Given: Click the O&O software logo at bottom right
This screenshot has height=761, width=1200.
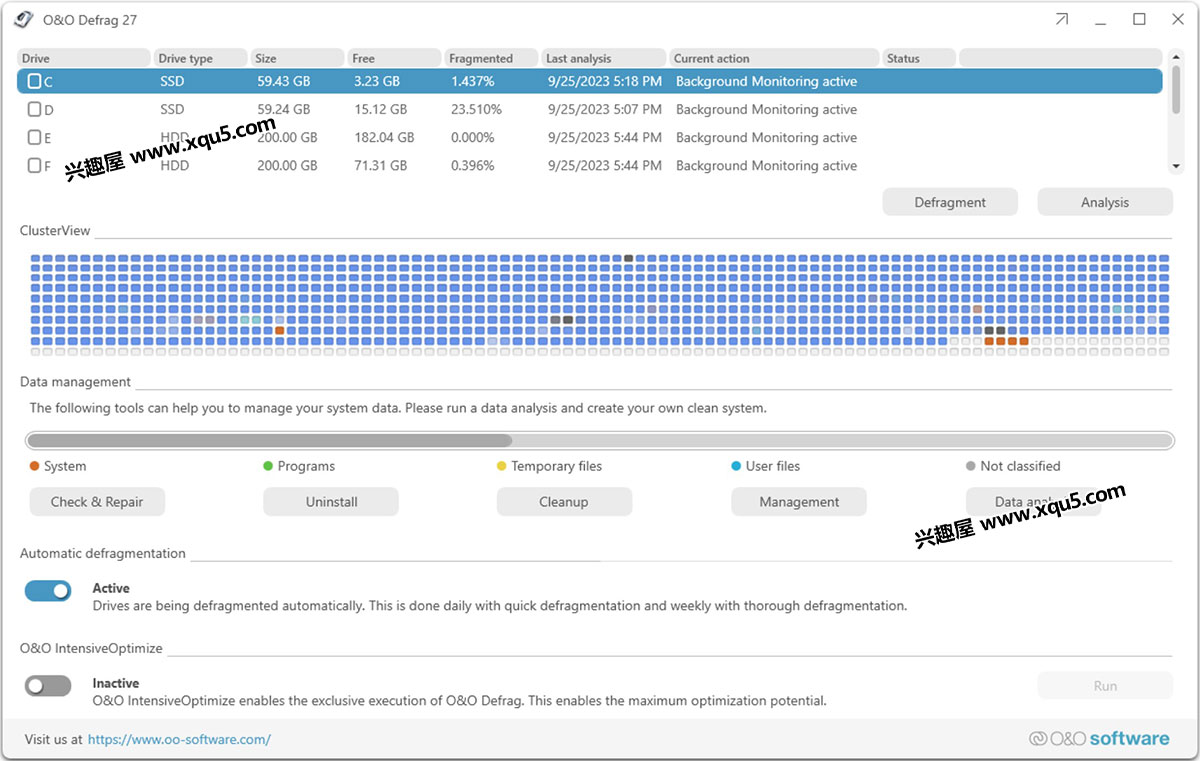Looking at the screenshot, I should click(1099, 739).
